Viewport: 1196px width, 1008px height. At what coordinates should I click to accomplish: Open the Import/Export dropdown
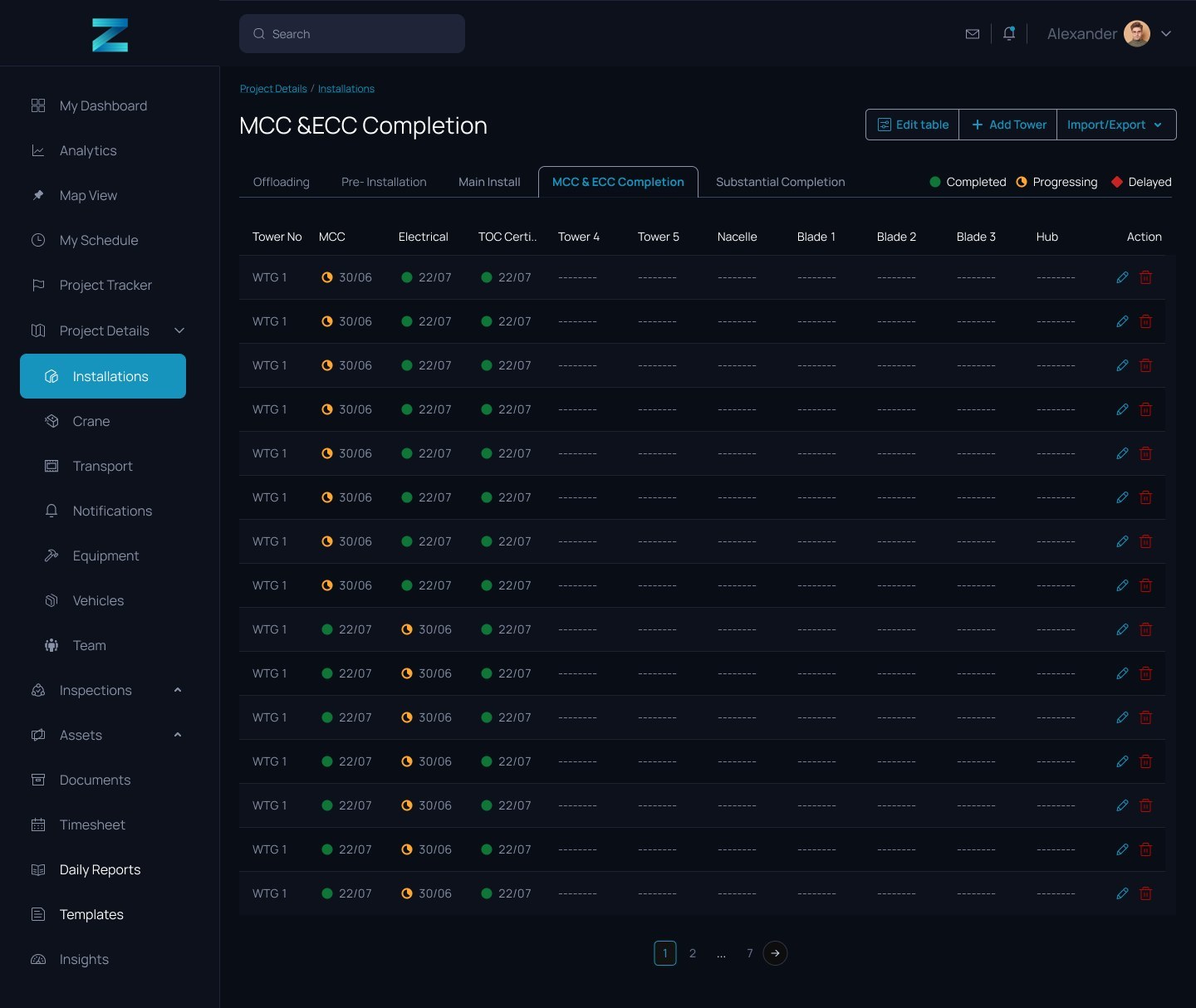pos(1116,125)
